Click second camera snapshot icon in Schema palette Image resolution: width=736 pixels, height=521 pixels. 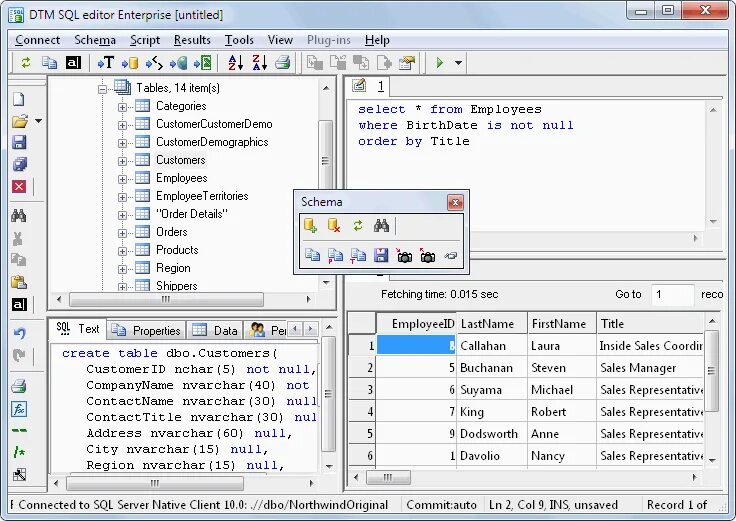[427, 255]
